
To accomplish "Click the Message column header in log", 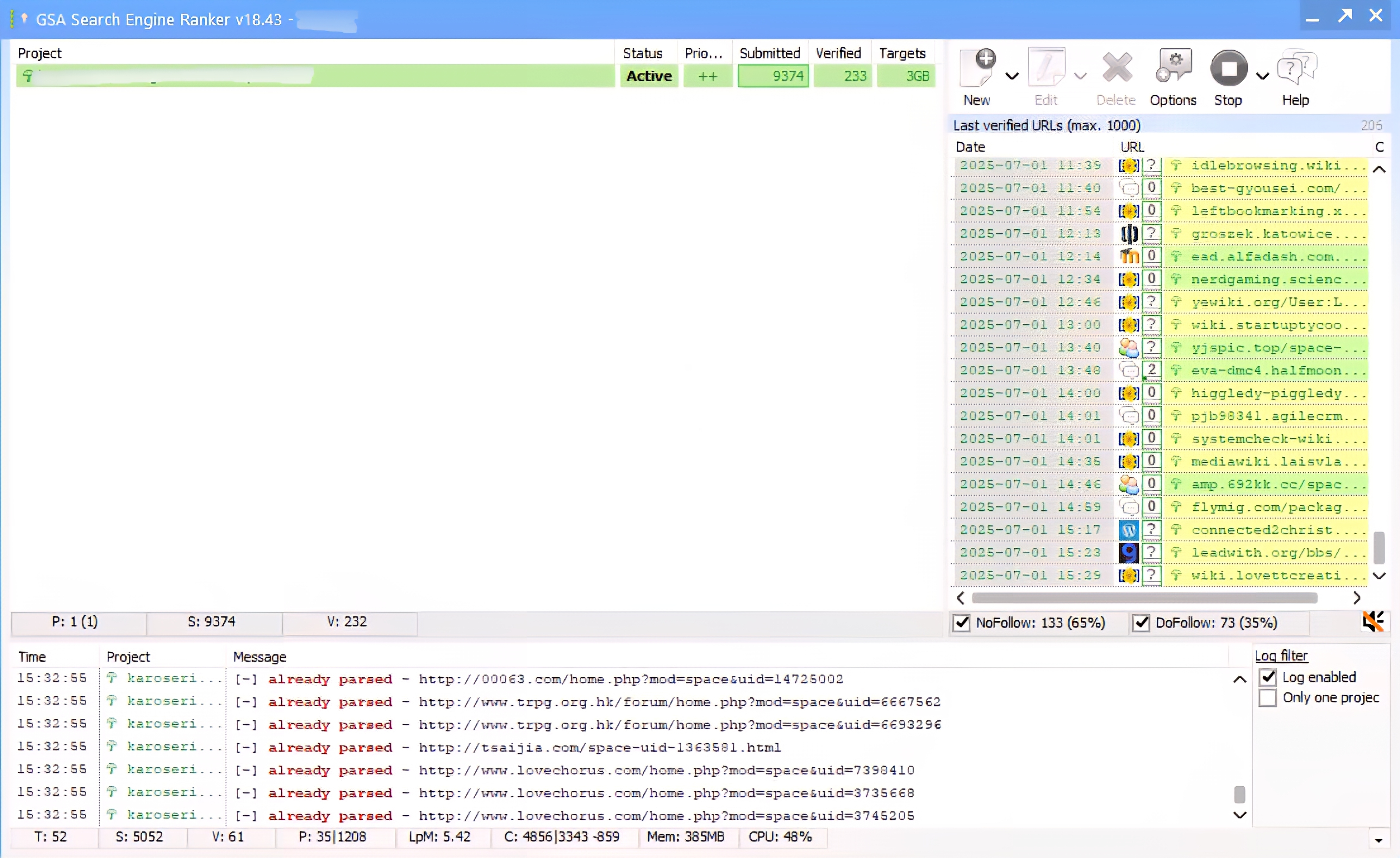I will pos(260,657).
